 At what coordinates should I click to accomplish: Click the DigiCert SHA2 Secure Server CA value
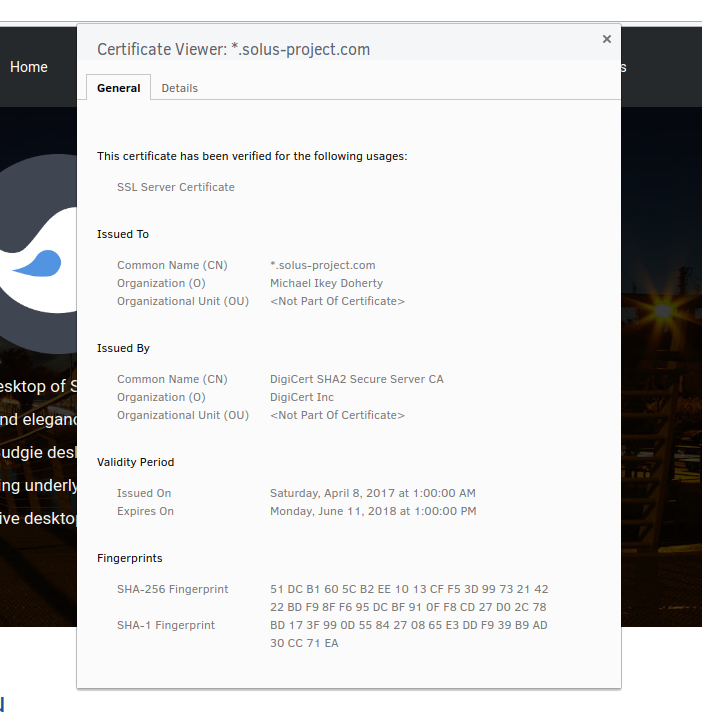[x=357, y=379]
